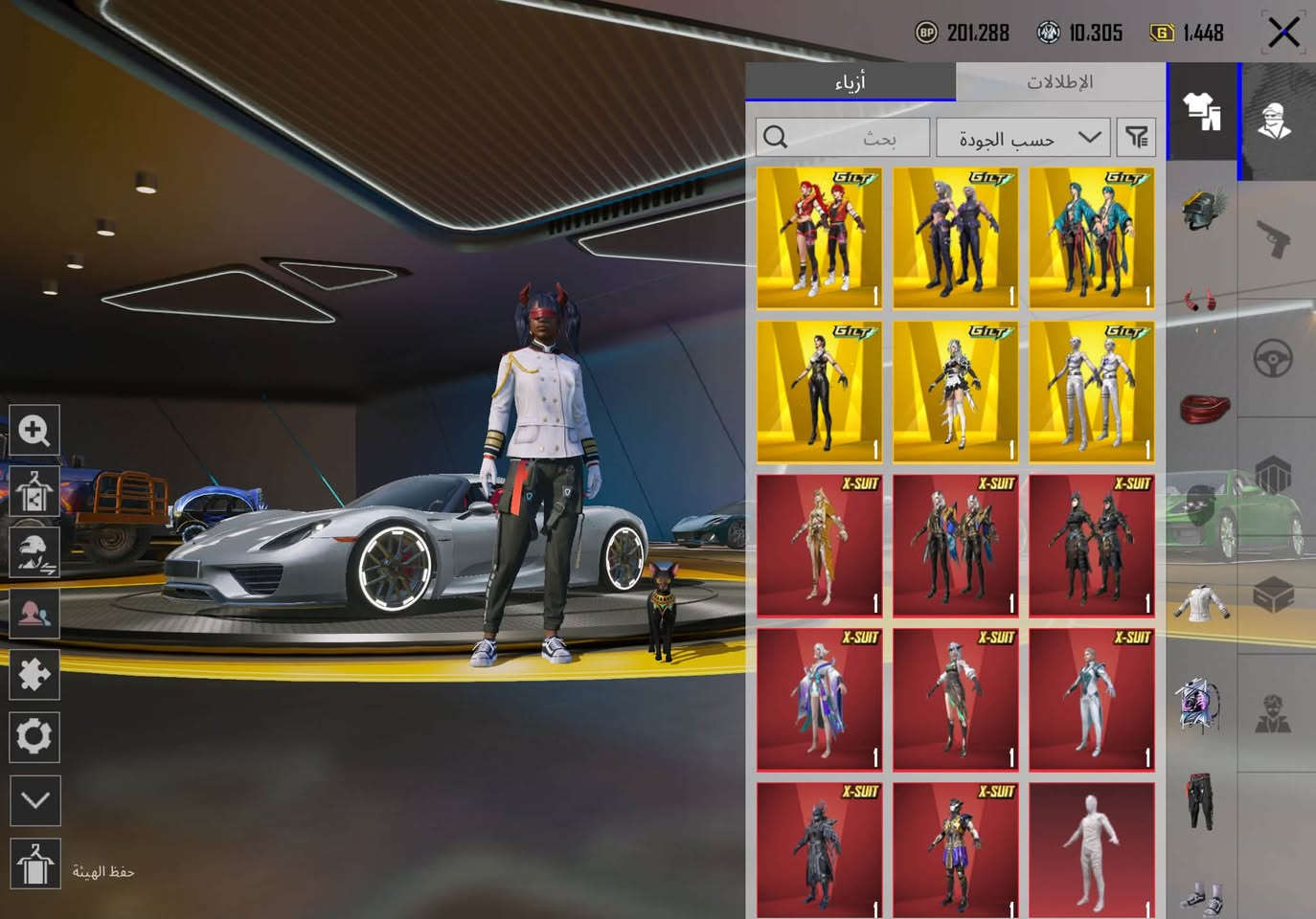The width and height of the screenshot is (1316, 919).
Task: Select the black bodysuit GILT outfit thumbnail
Action: point(820,392)
